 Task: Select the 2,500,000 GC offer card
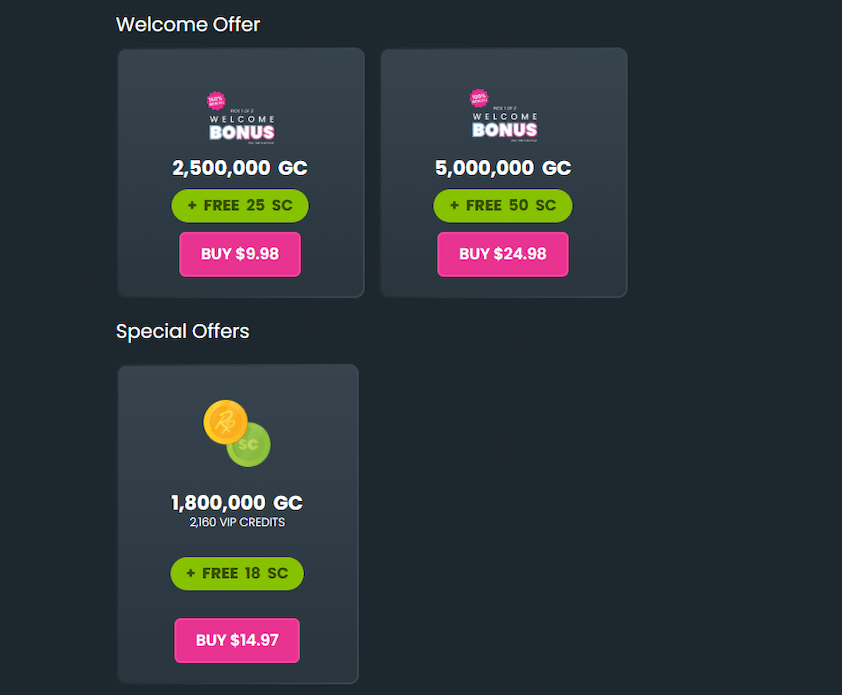click(240, 172)
